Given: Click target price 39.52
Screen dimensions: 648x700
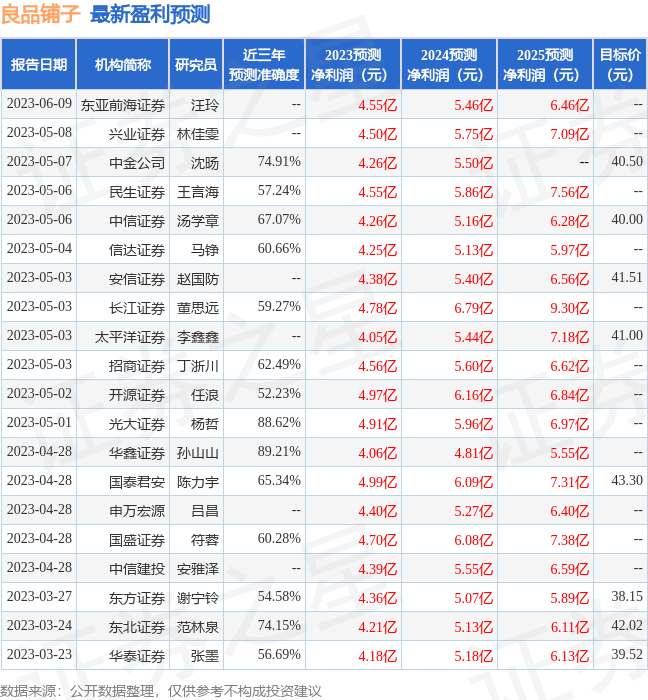Looking at the screenshot, I should 627,655.
